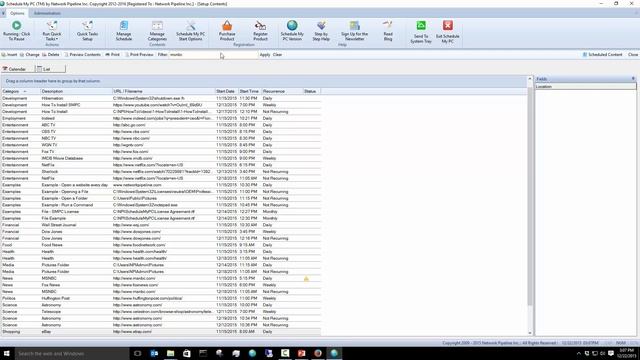640x360 pixels.
Task: Show hidden system tray icons
Action: coord(578,353)
